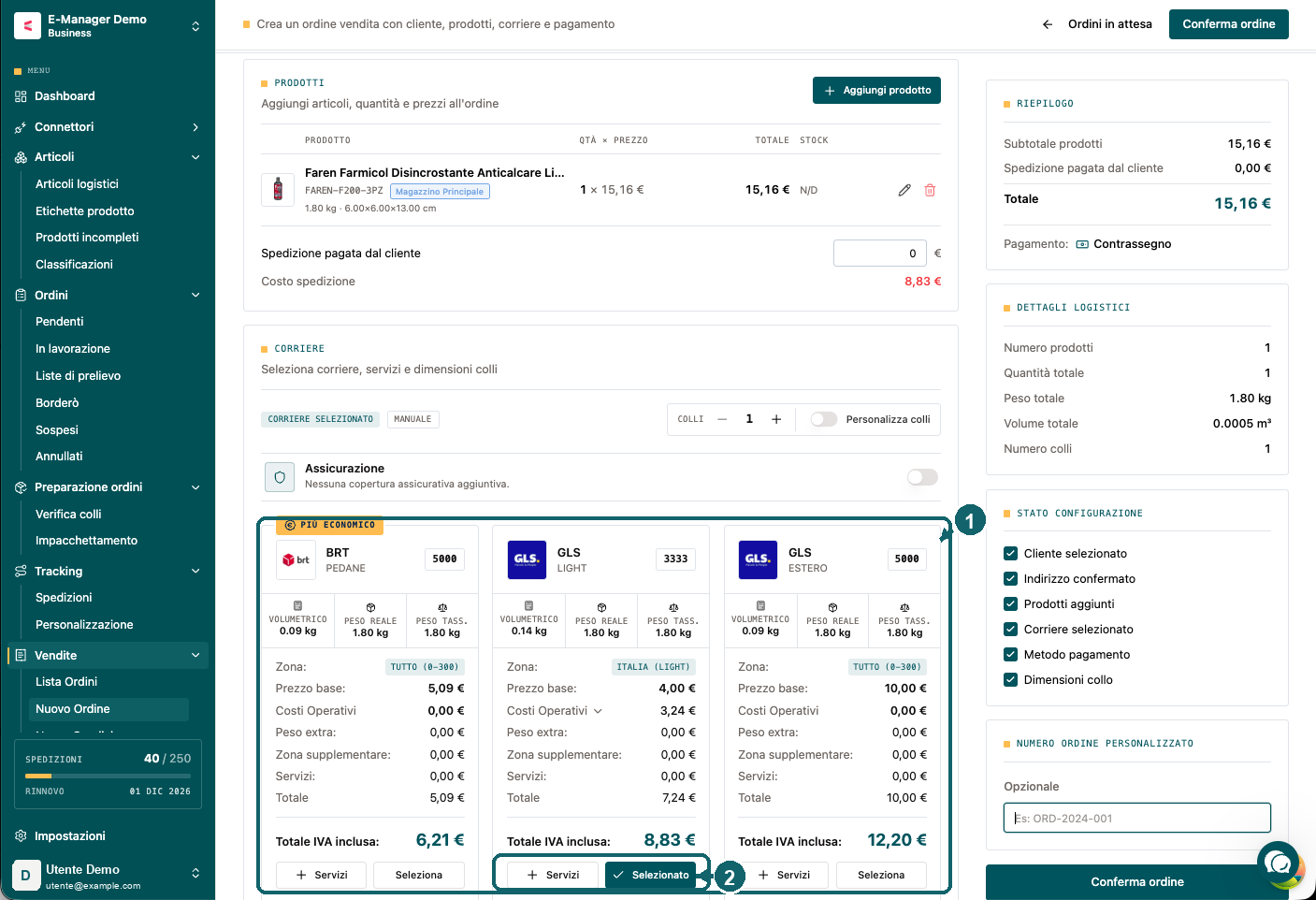
Task: Collapse the Ordini section chevron
Action: [x=195, y=296]
